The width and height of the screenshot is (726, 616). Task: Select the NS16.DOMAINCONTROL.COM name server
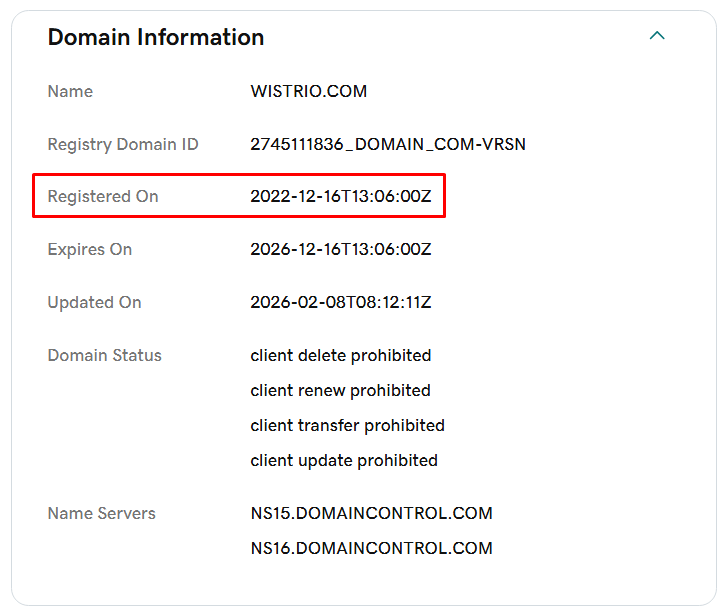pyautogui.click(x=371, y=549)
